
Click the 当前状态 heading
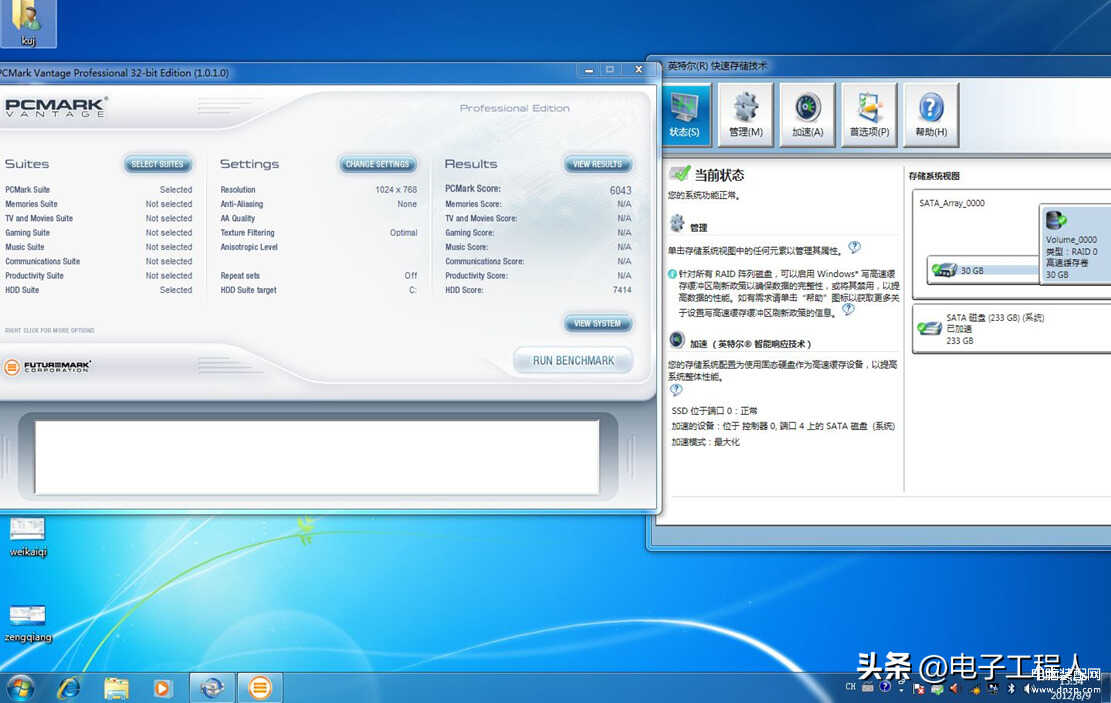click(x=719, y=175)
